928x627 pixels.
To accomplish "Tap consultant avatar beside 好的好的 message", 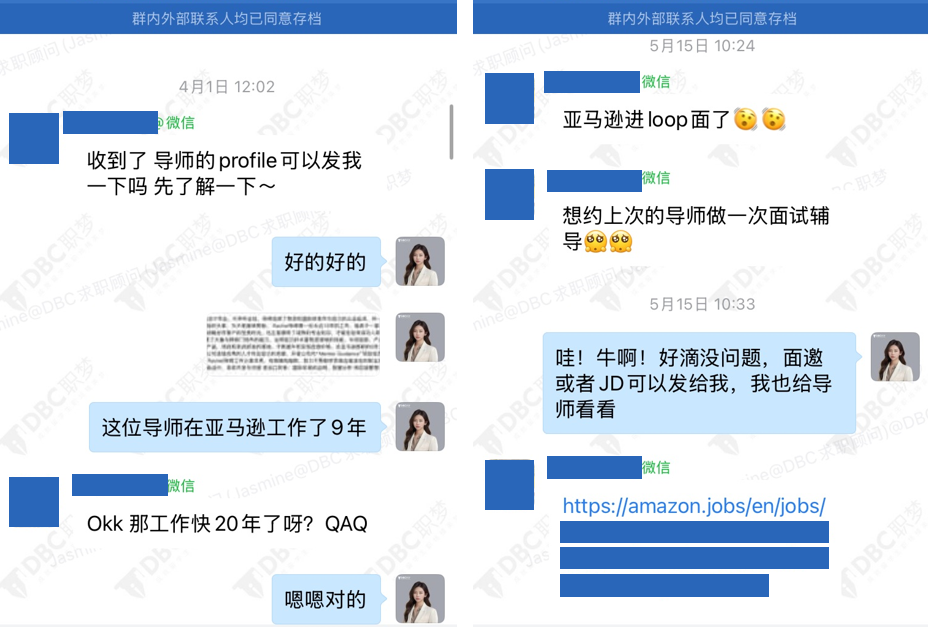I will (x=420, y=261).
